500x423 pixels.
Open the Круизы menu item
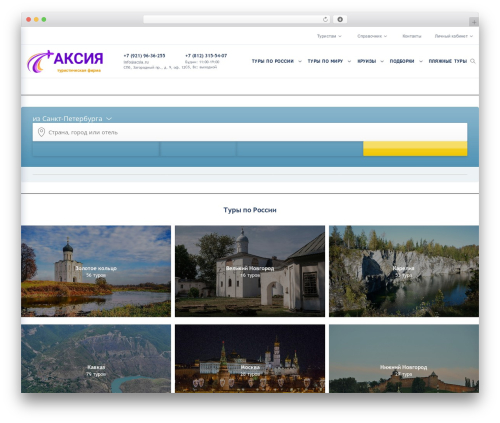367,61
